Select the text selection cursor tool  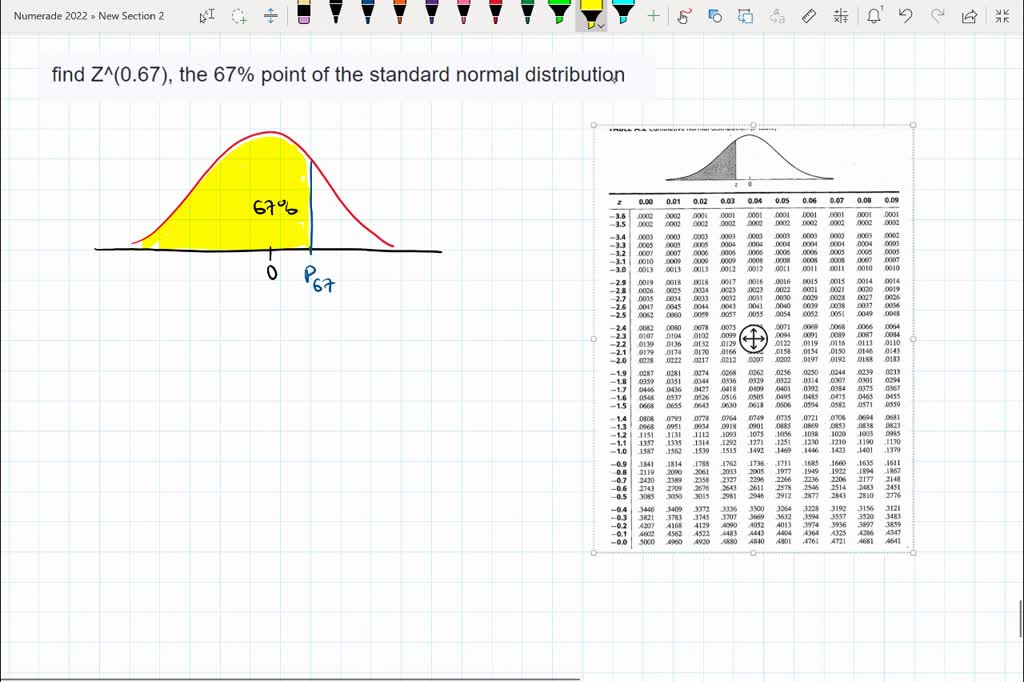click(207, 16)
